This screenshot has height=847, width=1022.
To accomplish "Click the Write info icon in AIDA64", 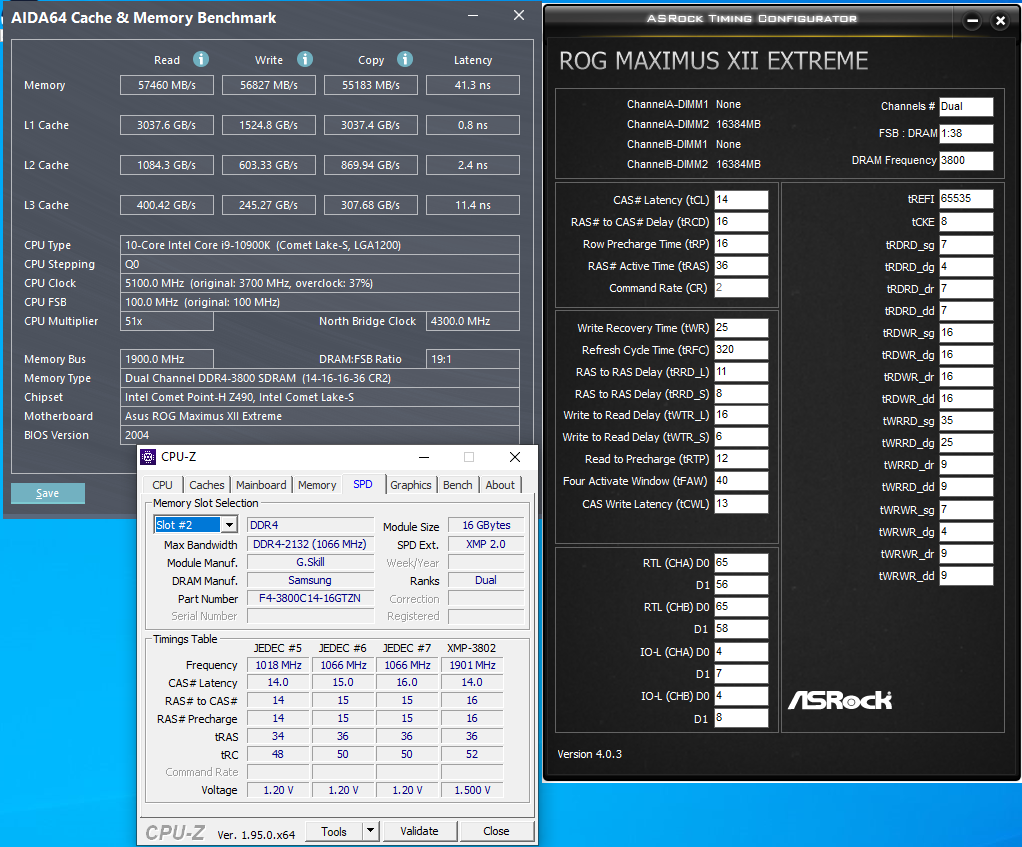I will pyautogui.click(x=304, y=59).
